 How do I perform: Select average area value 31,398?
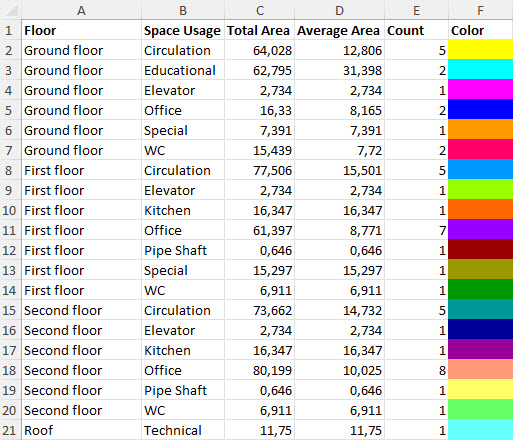[x=339, y=70]
